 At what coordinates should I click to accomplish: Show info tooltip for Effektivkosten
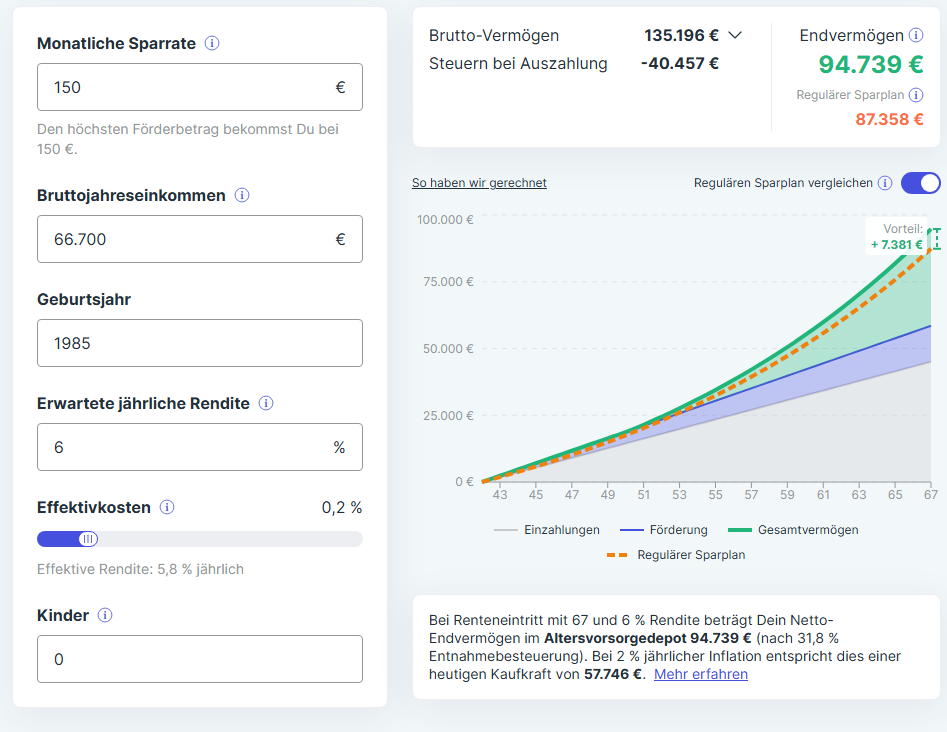coord(167,508)
